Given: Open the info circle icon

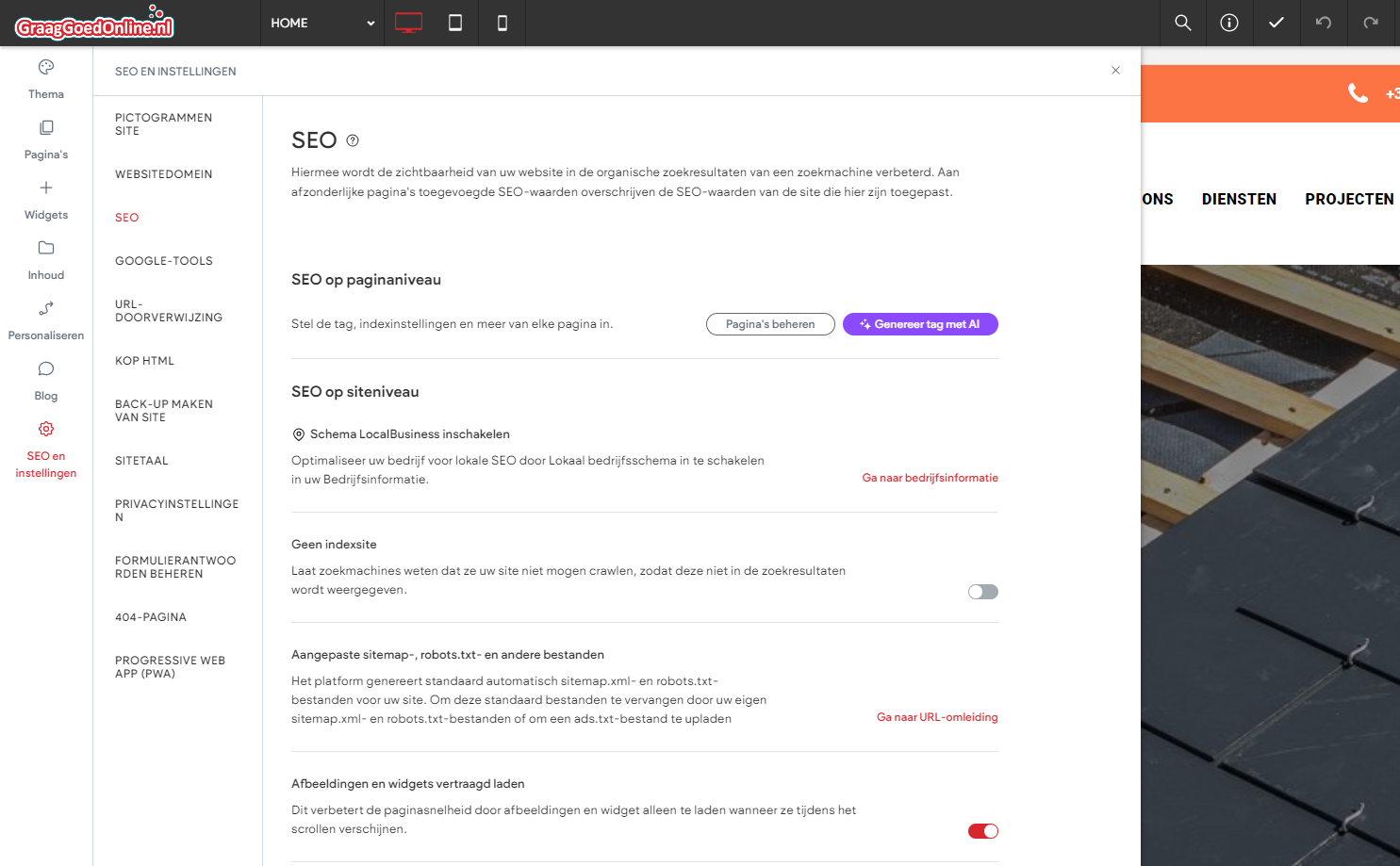Looking at the screenshot, I should click(x=1229, y=23).
